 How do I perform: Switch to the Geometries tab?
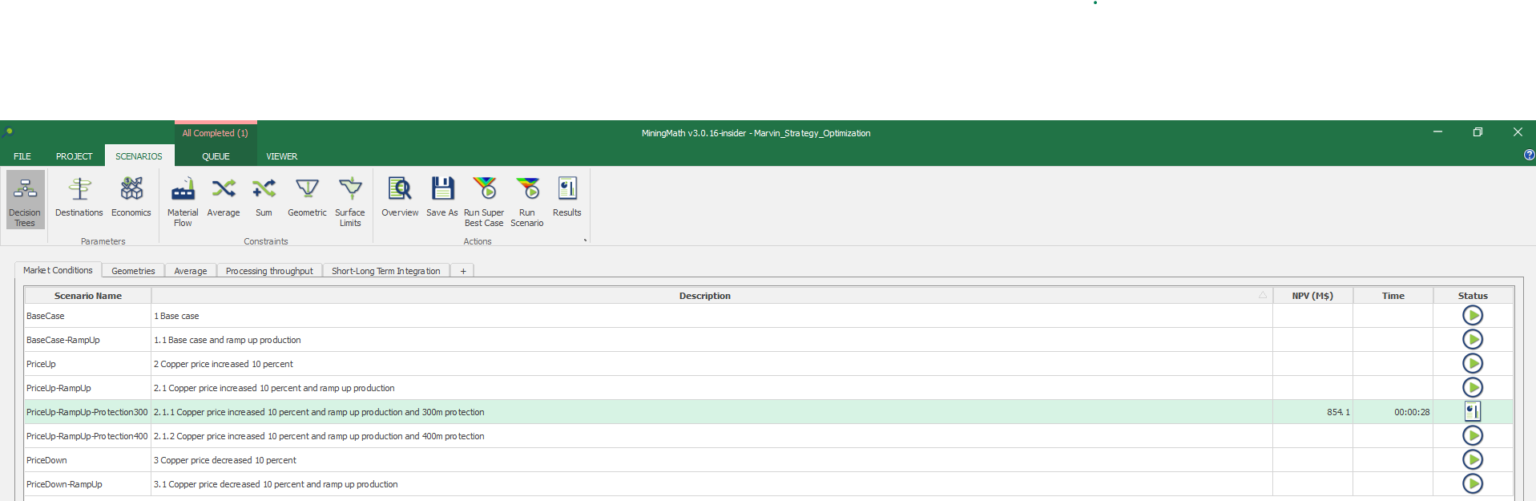click(133, 271)
